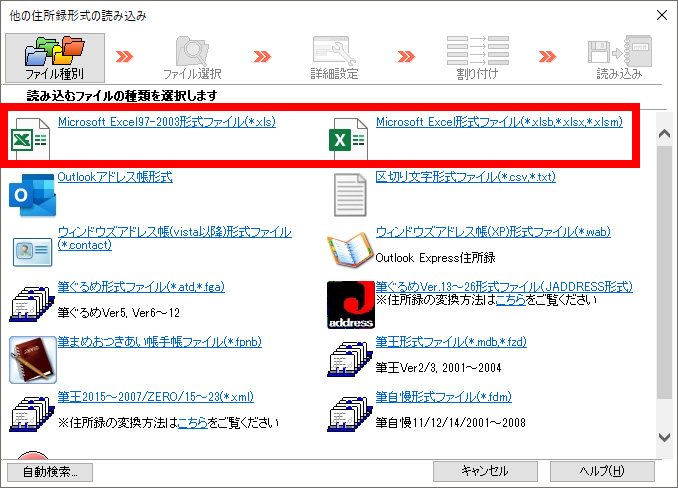Click the Outlook address book icon
The height and width of the screenshot is (488, 678).
tap(33, 195)
